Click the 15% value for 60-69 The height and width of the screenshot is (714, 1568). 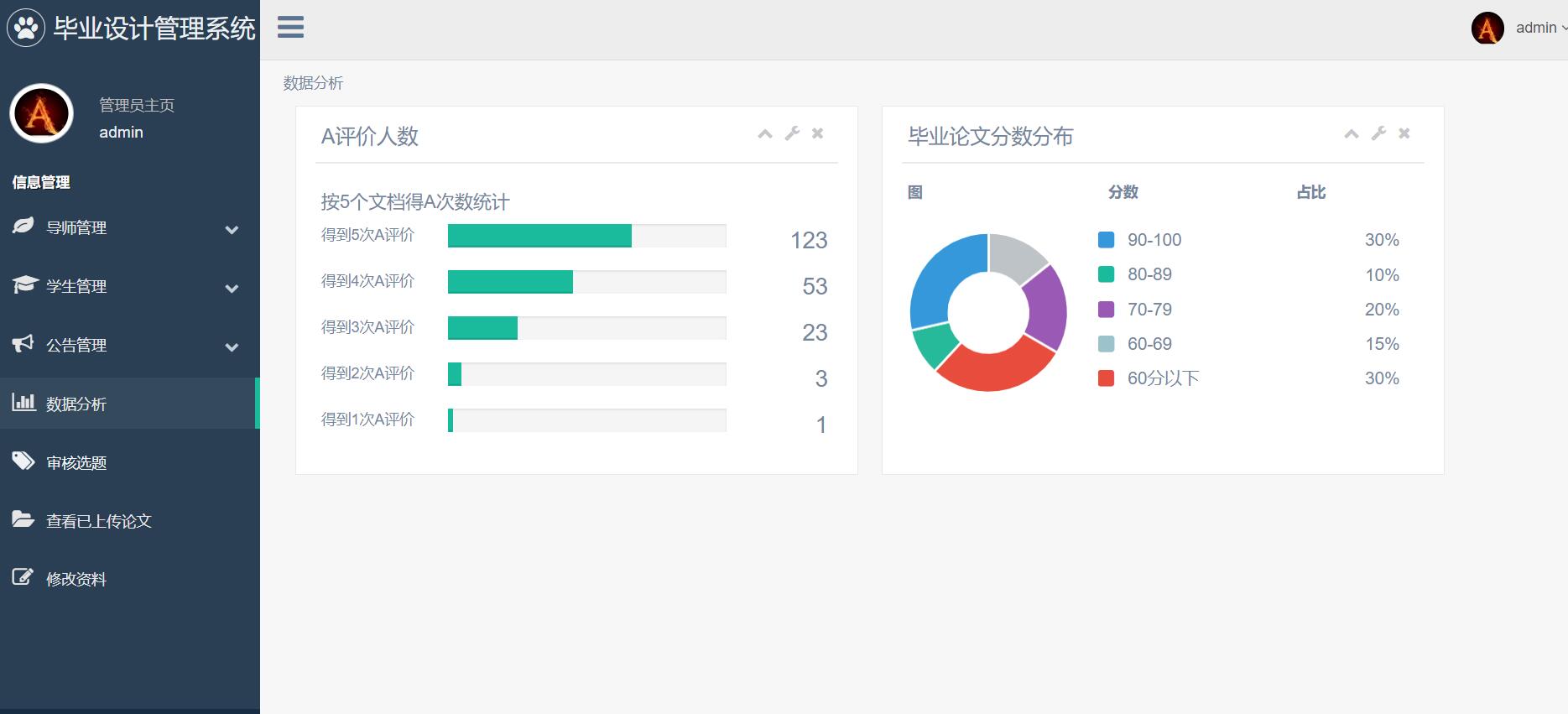[x=1382, y=344]
